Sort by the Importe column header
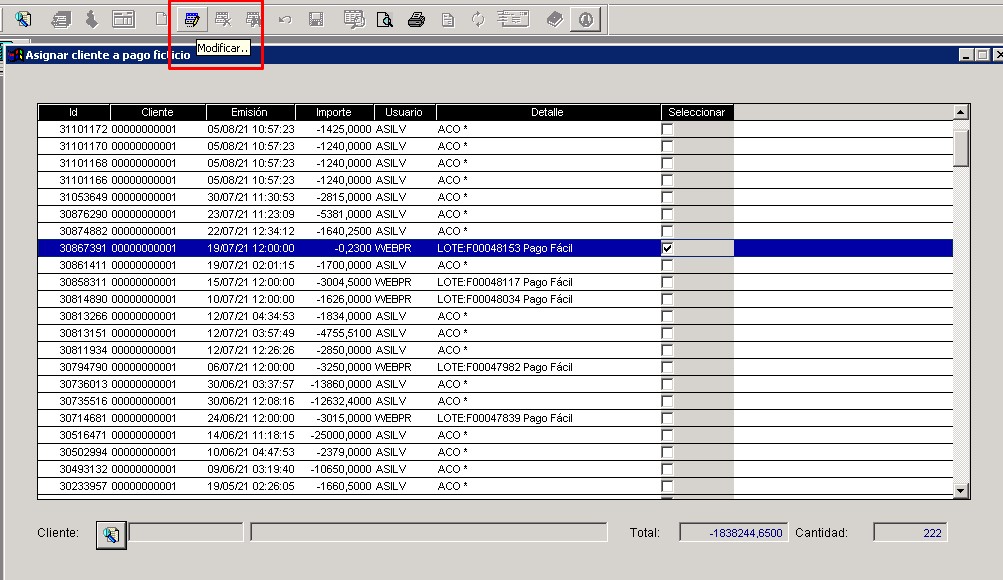Screen dimensions: 1003x580 click(x=333, y=113)
